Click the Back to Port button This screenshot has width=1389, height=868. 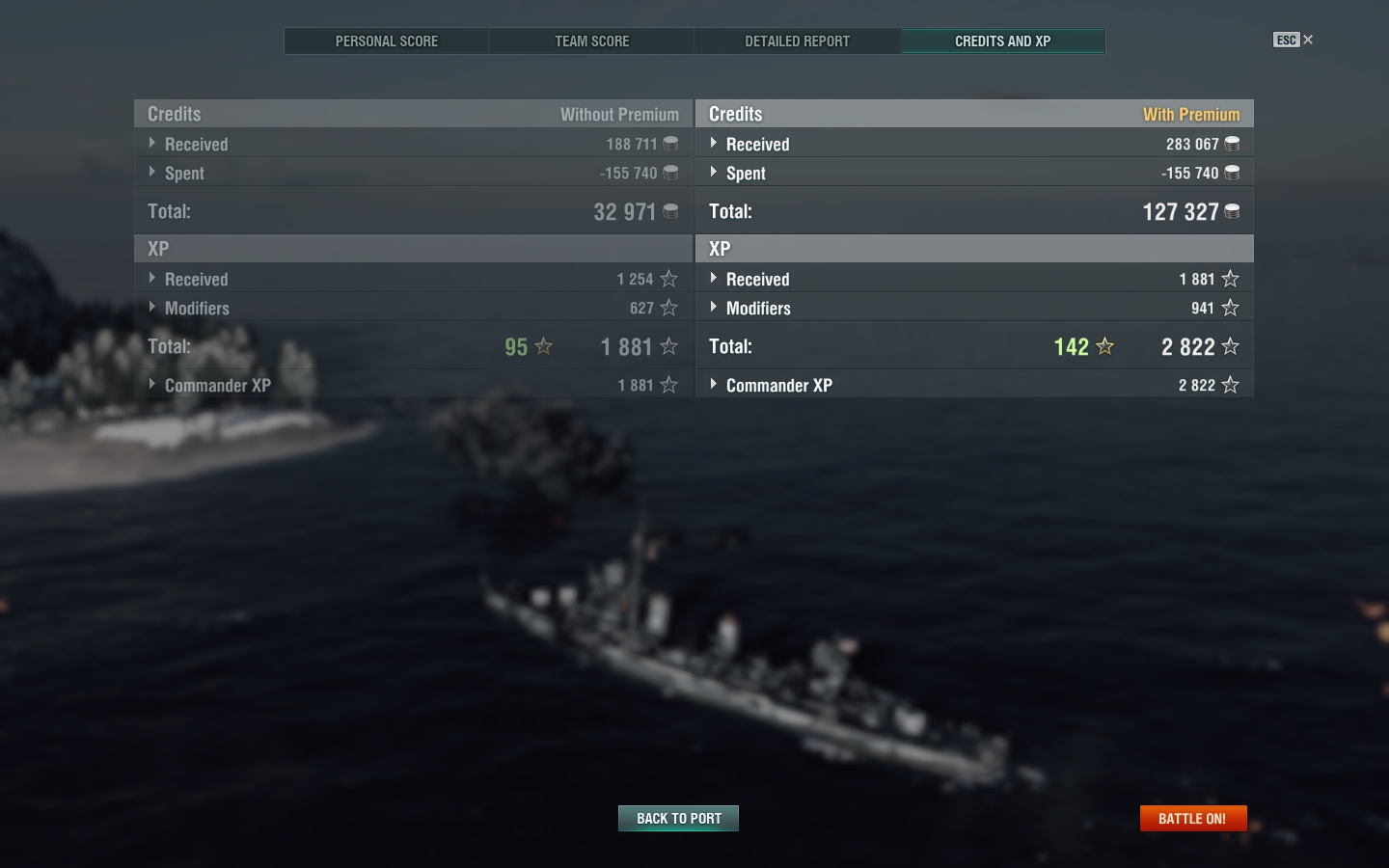coord(678,818)
